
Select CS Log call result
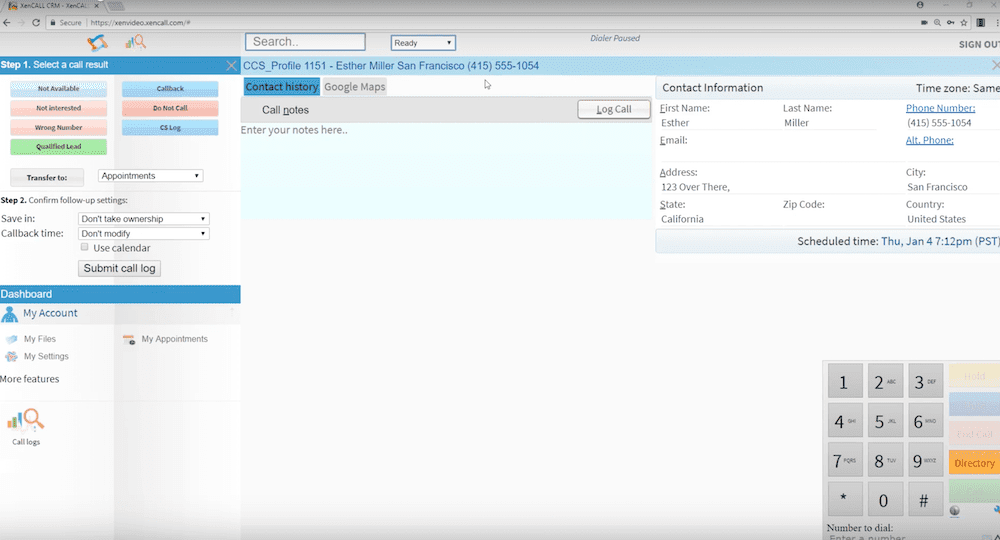(x=170, y=128)
